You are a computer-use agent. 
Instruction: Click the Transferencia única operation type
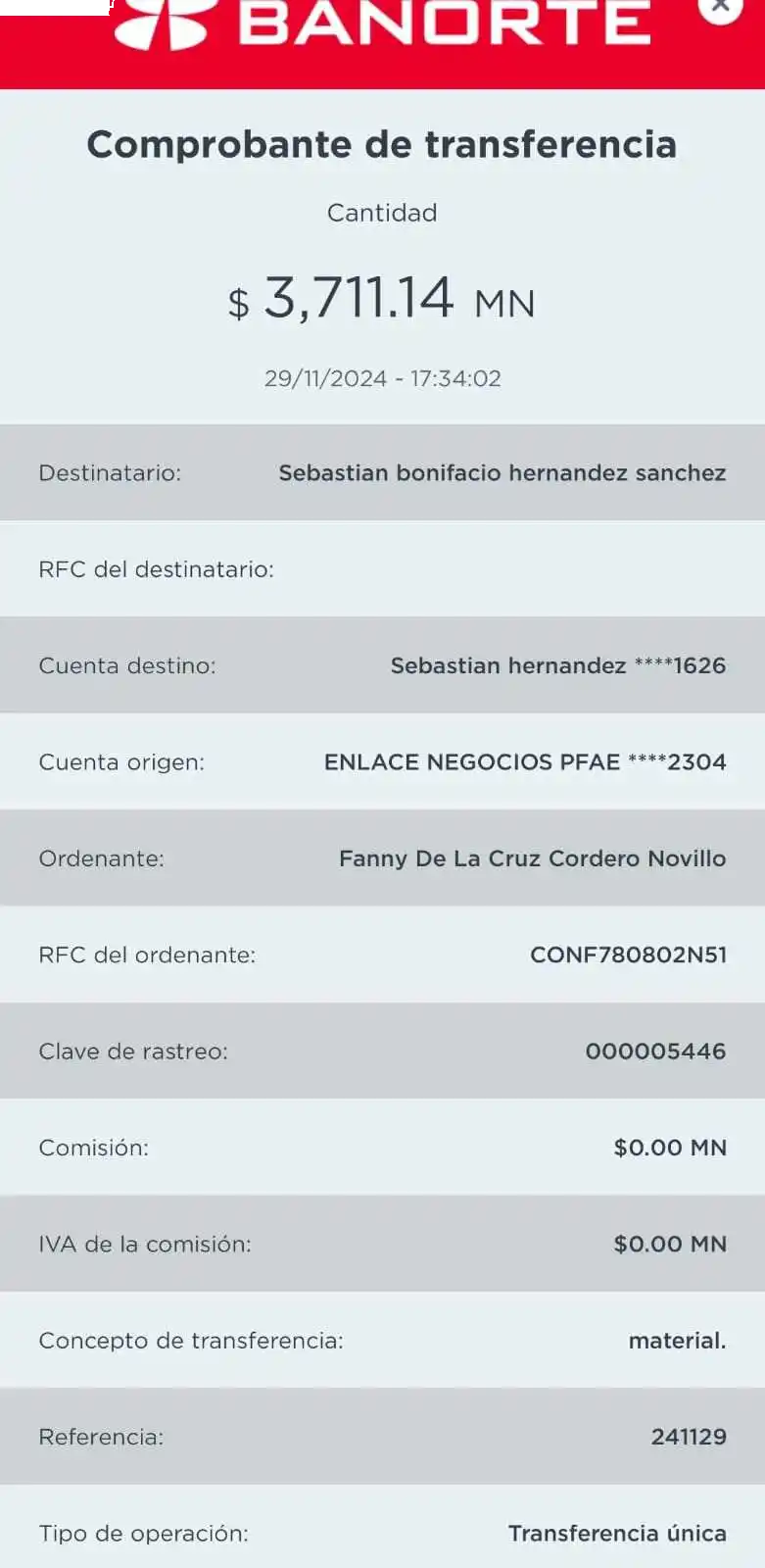(617, 1533)
